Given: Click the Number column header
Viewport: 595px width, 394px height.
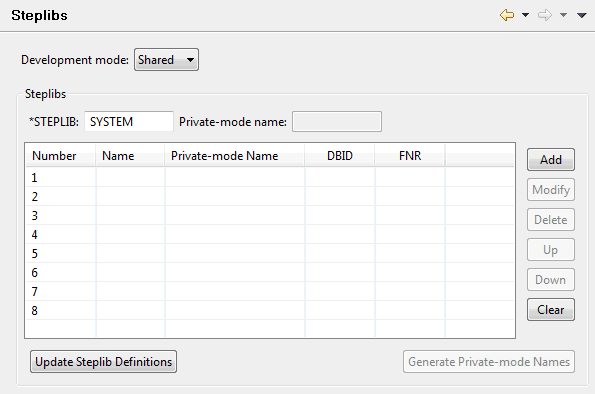Looking at the screenshot, I should pos(60,156).
